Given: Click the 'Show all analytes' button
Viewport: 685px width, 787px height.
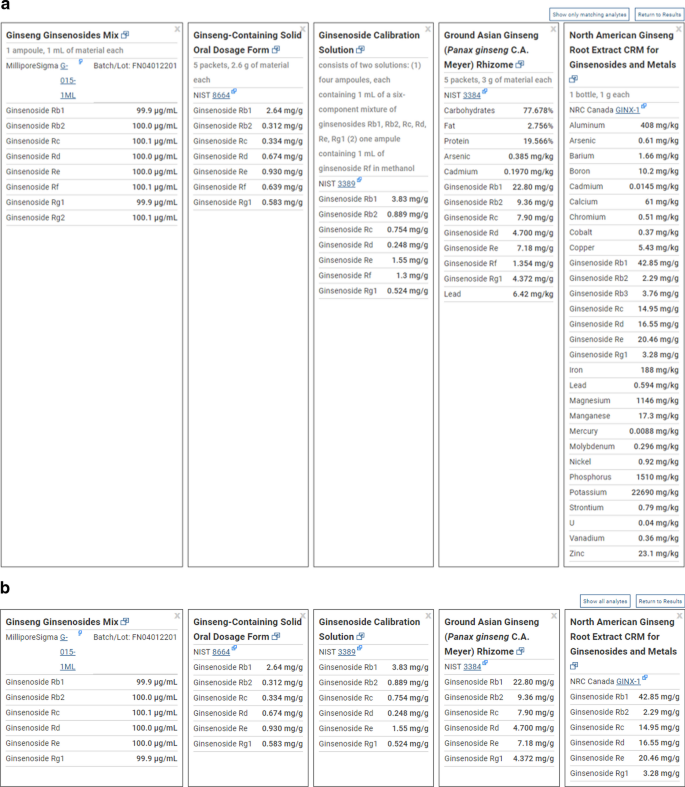Looking at the screenshot, I should click(604, 601).
